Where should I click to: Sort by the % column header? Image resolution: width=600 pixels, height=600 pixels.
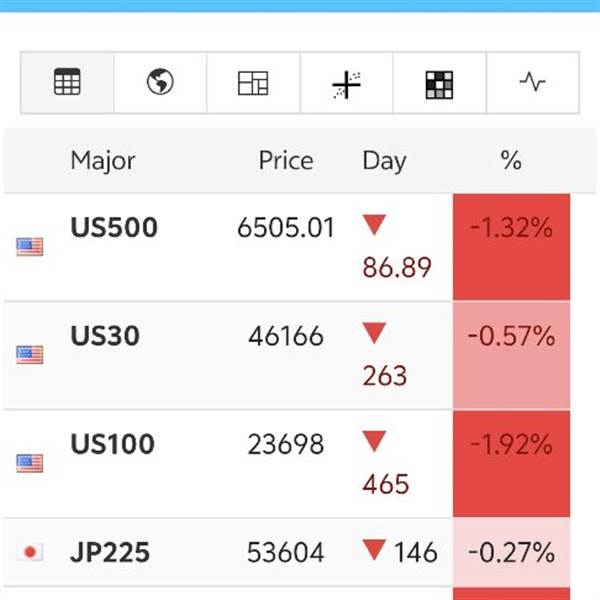(x=511, y=161)
